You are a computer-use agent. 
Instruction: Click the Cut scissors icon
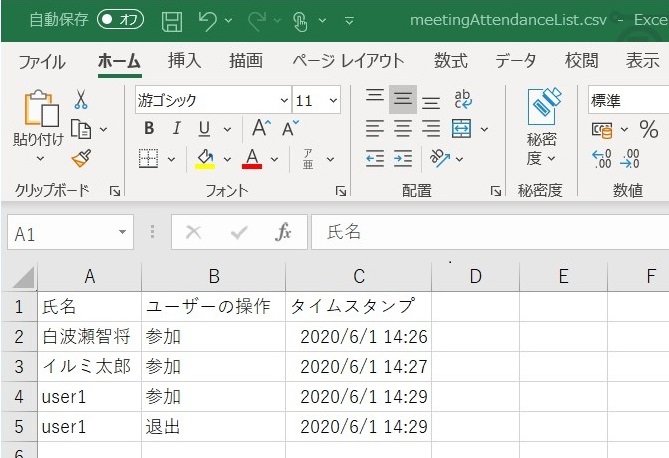tap(81, 99)
